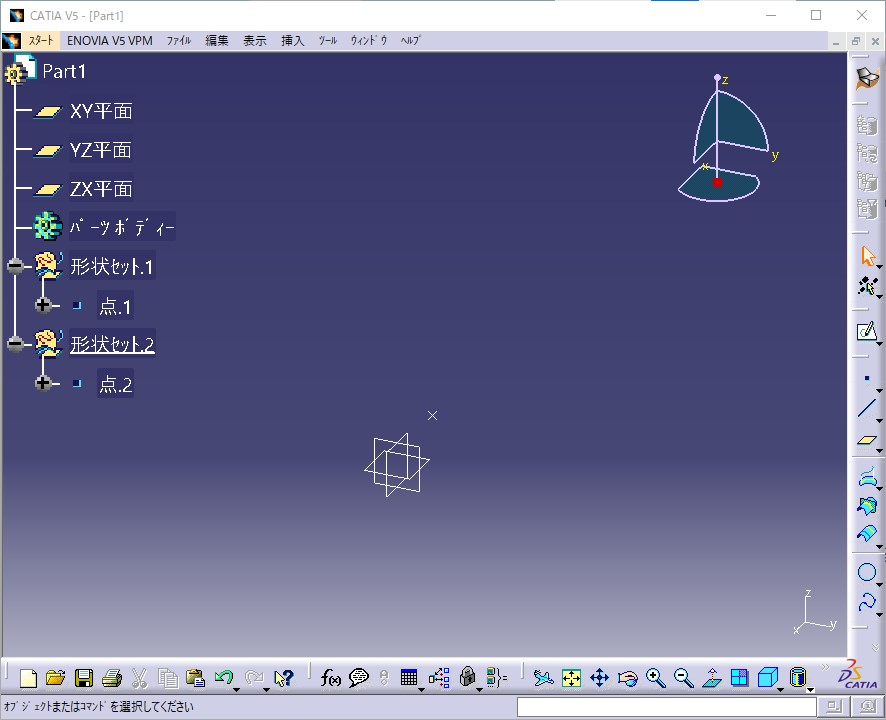Expand the 点.2 tree node
Screen dimensions: 886x720
coord(43,383)
